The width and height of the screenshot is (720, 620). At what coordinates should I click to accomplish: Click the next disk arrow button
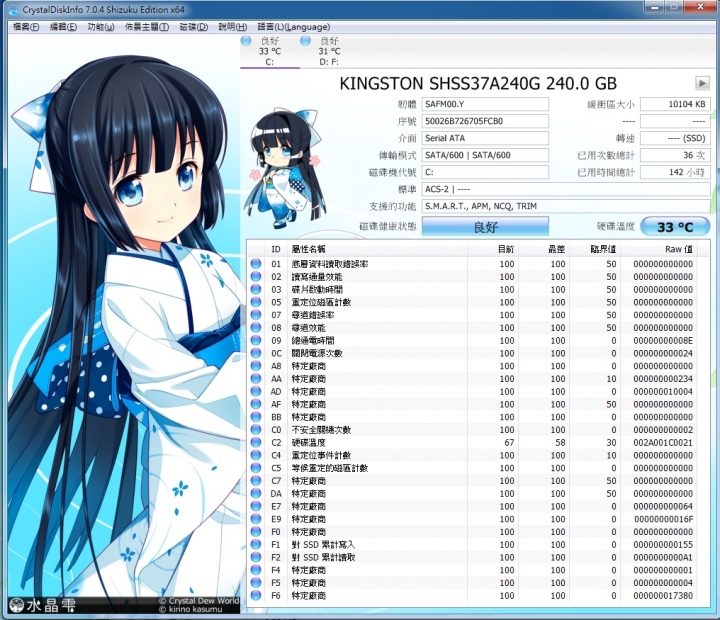tap(702, 83)
